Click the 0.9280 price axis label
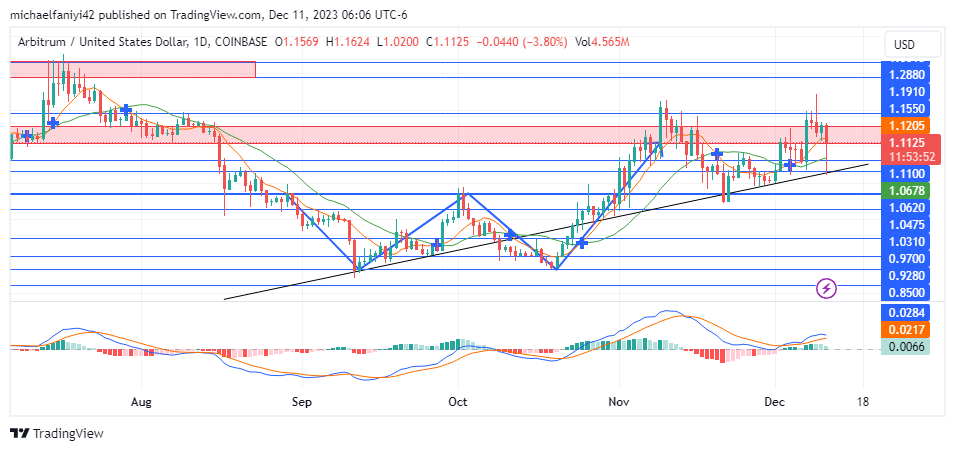This screenshot has height=451, width=955. point(907,275)
